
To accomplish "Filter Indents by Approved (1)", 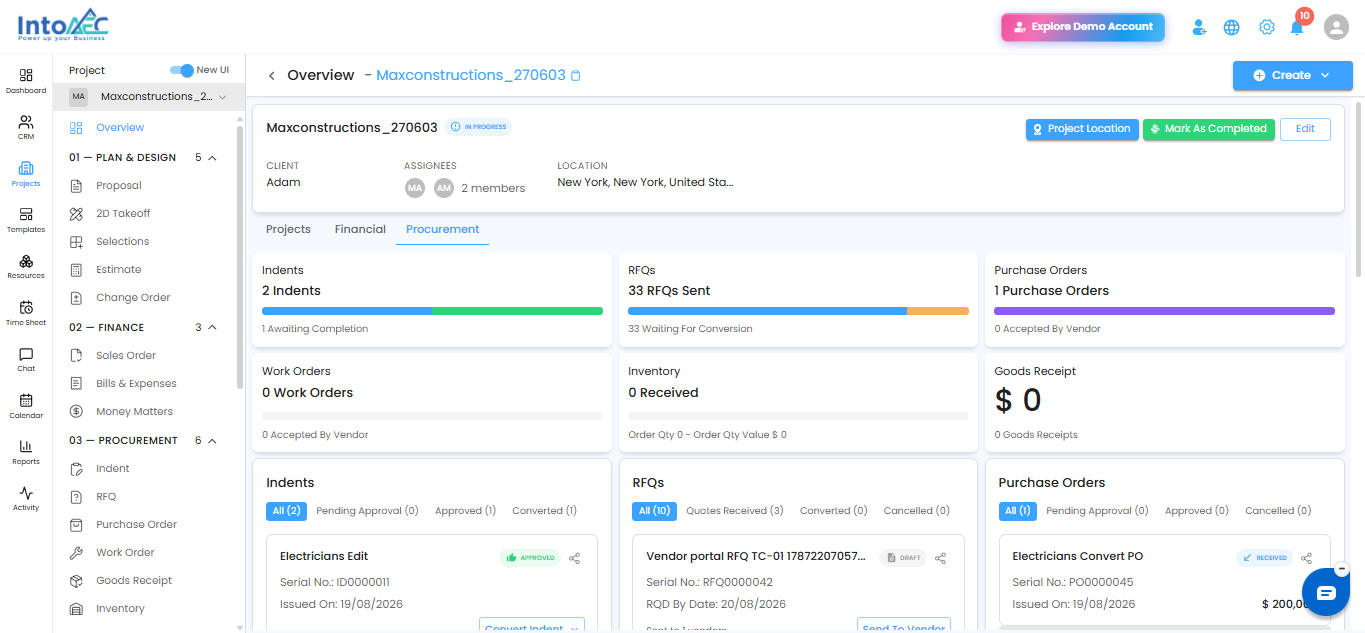I will pyautogui.click(x=465, y=511).
